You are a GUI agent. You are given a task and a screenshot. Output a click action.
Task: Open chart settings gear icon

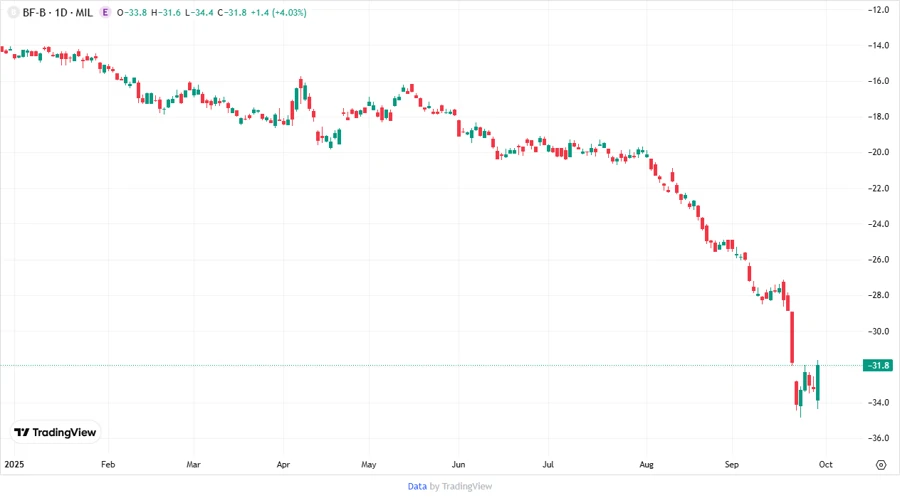coord(881,465)
